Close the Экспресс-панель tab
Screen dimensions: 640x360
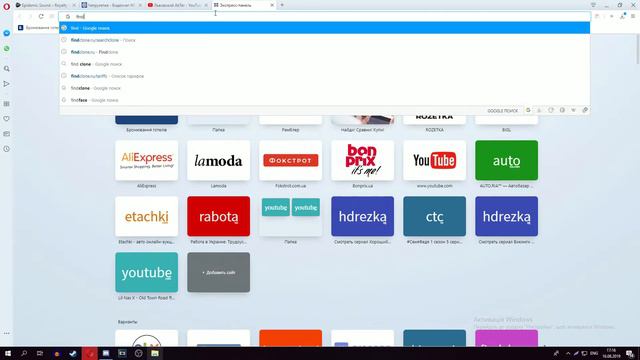click(x=272, y=5)
